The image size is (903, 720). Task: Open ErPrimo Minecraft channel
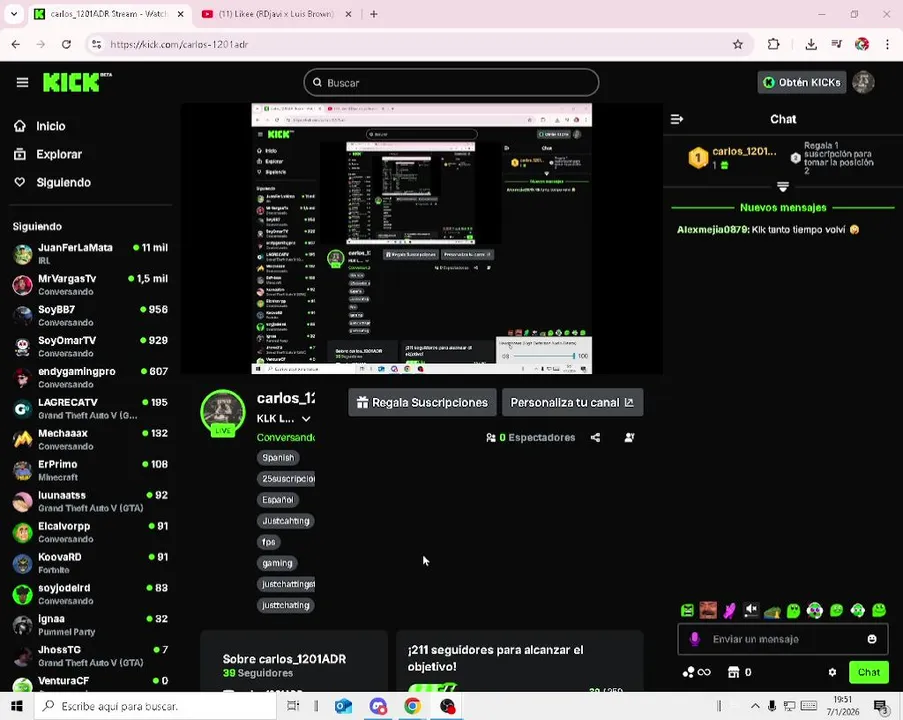90,470
